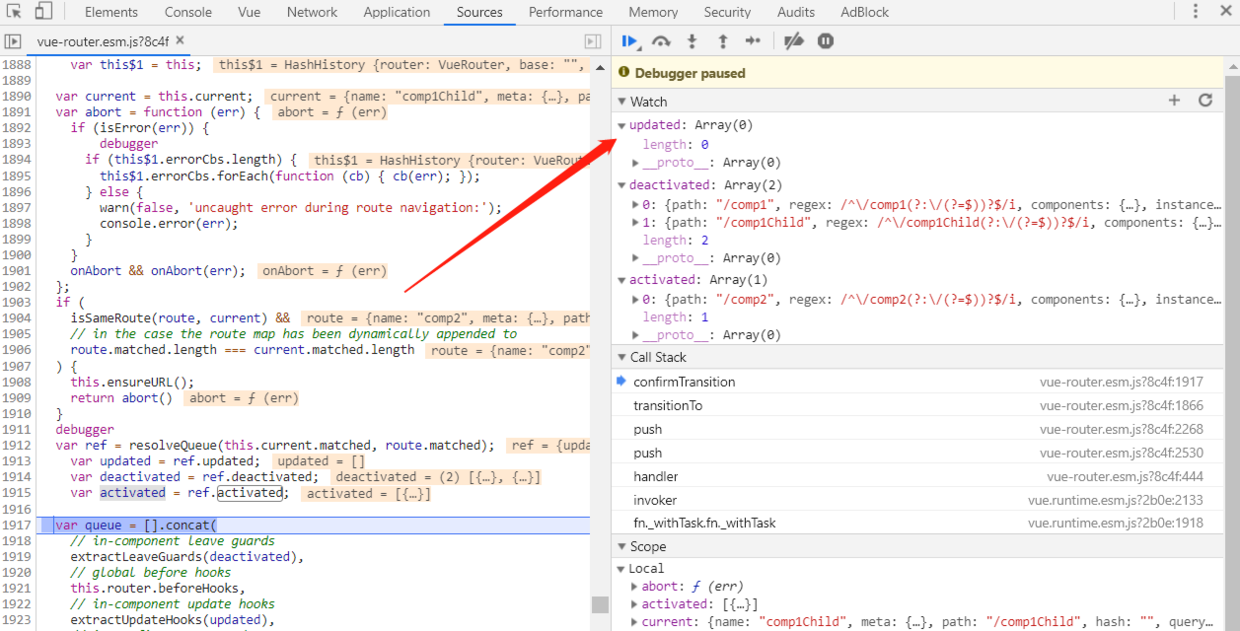
Task: Resume script execution
Action: click(x=630, y=41)
